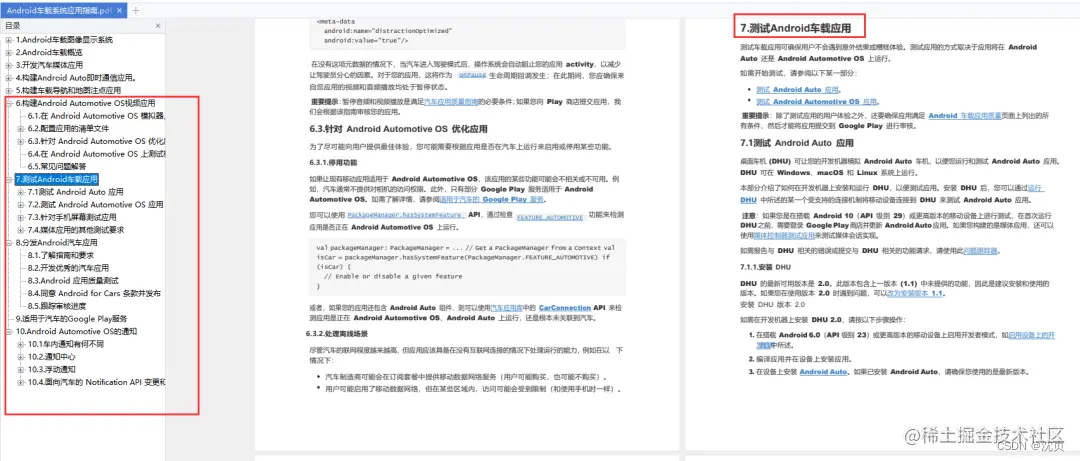This screenshot has width=1080, height=461.
Task: Collapse chapter 6.构建Android Automotive OS视频应用 node
Action: [x=9, y=103]
